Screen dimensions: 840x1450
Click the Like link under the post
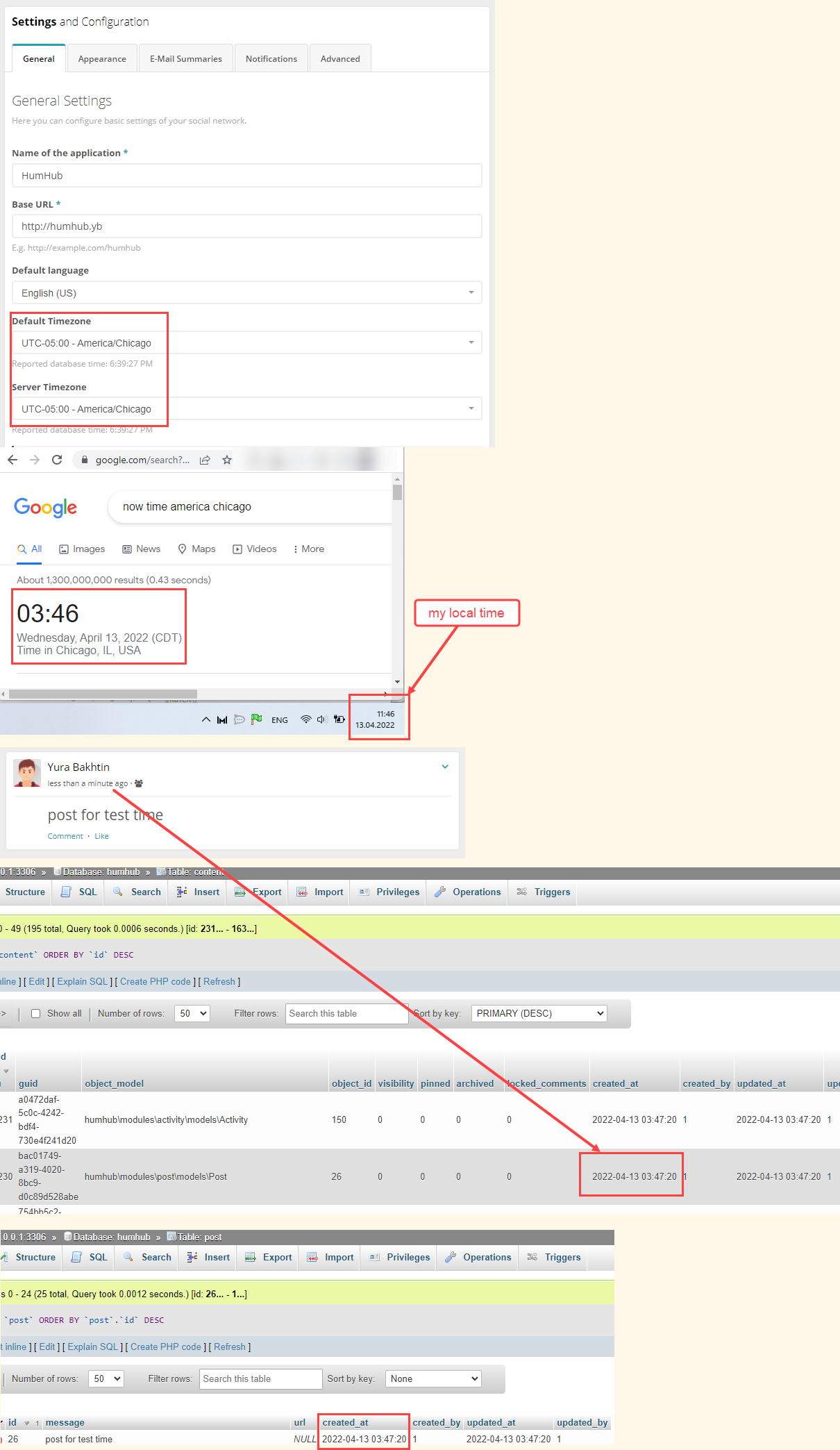(x=101, y=836)
